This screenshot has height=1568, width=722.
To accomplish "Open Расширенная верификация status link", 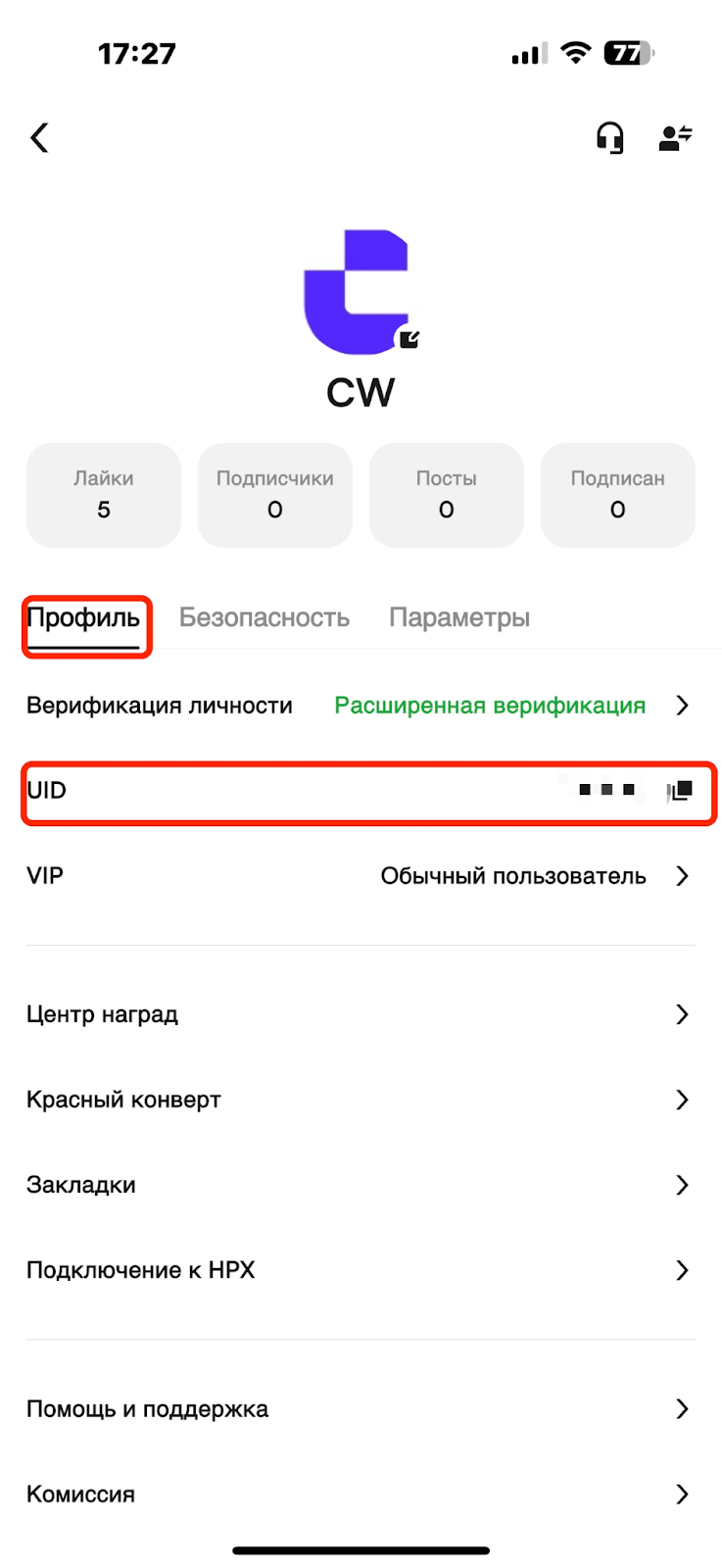I will click(x=490, y=706).
